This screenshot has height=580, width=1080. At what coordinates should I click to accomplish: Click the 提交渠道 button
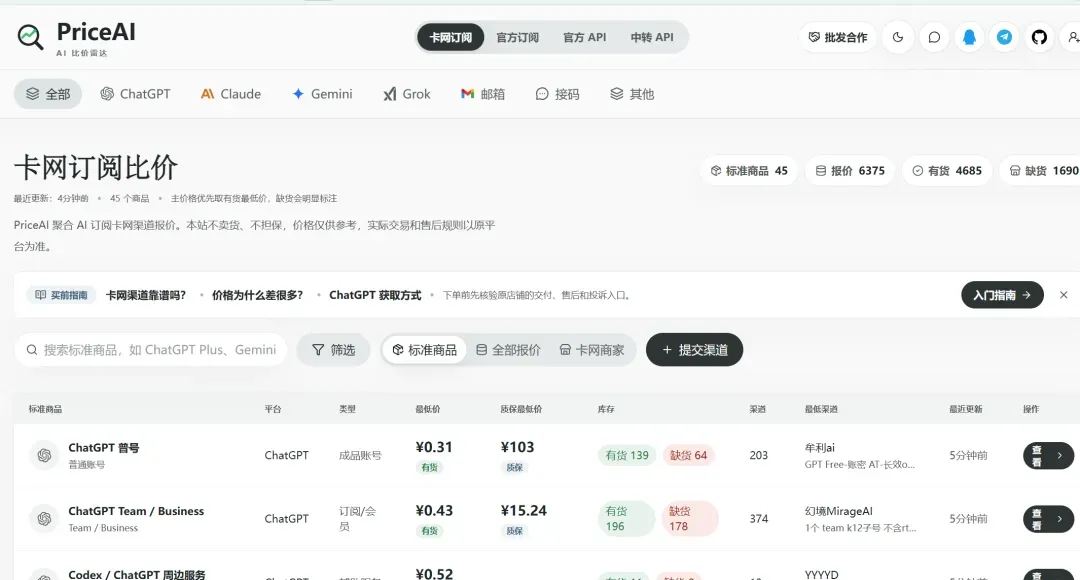tap(694, 350)
